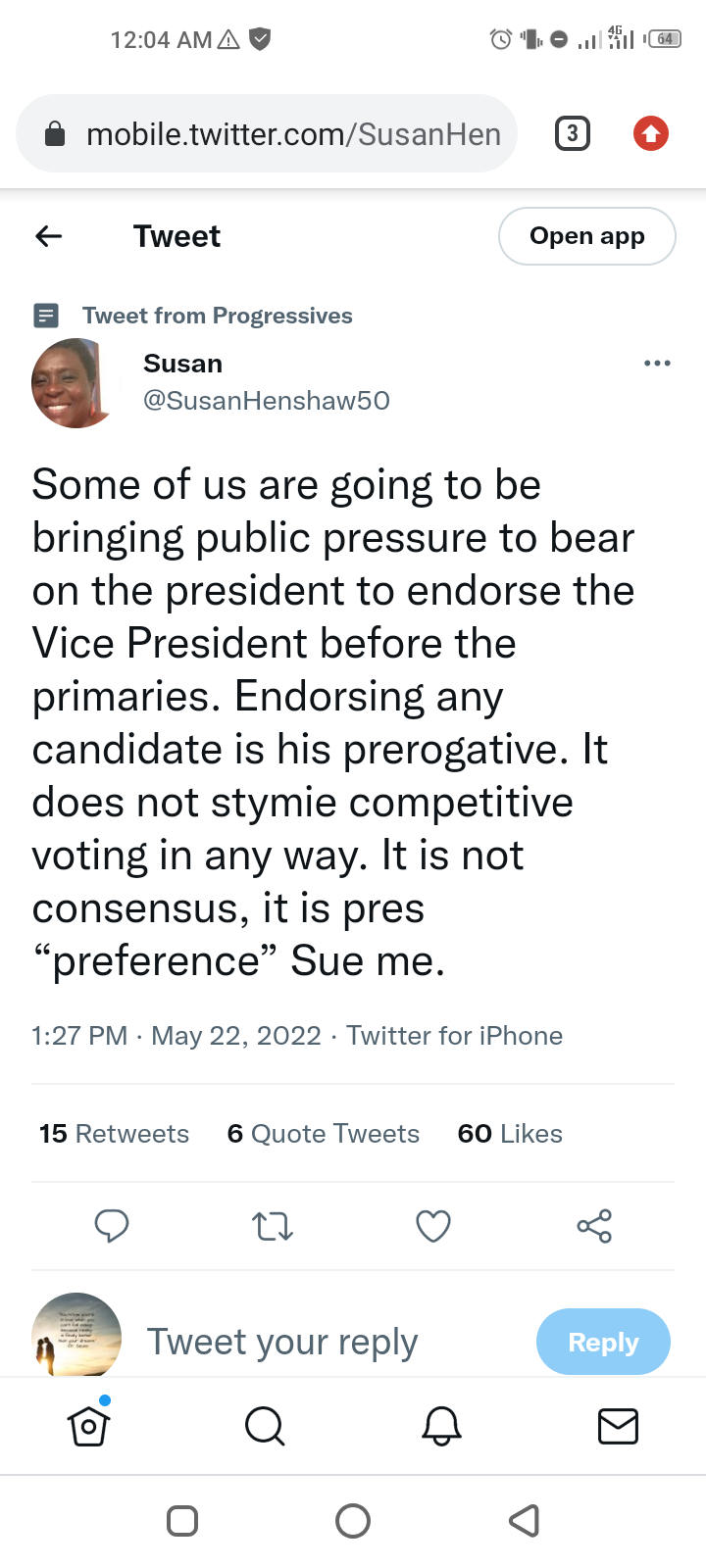
Task: View the 6 Quote Tweets list
Action: pyautogui.click(x=324, y=1134)
